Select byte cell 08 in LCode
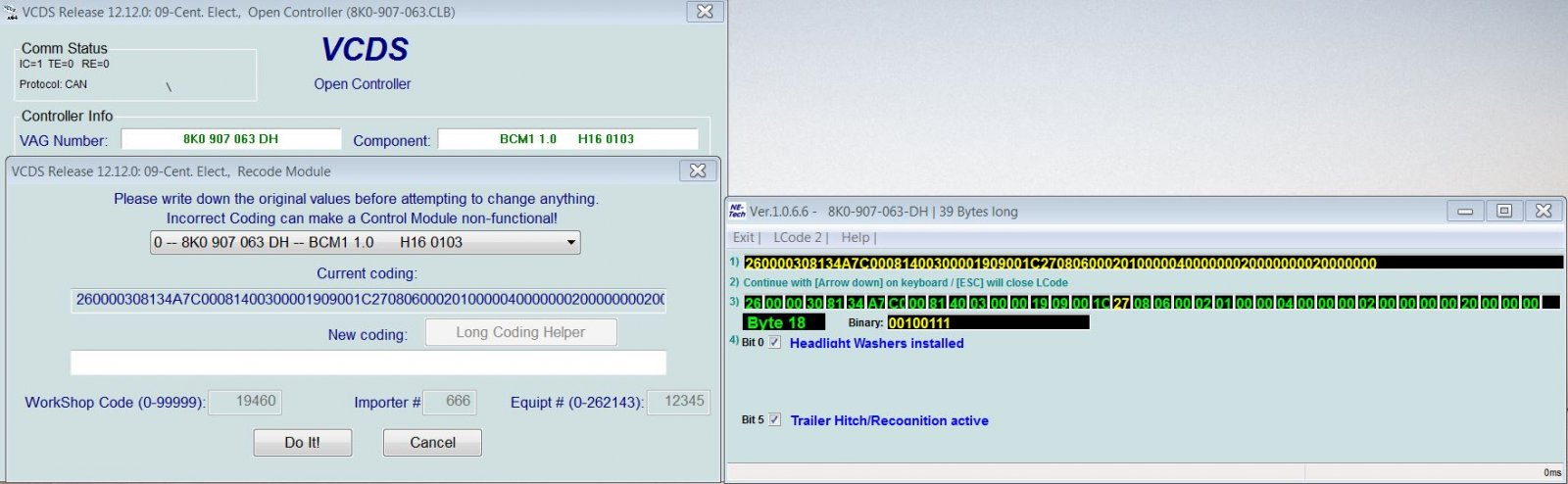The width and height of the screenshot is (1568, 484). [1142, 303]
